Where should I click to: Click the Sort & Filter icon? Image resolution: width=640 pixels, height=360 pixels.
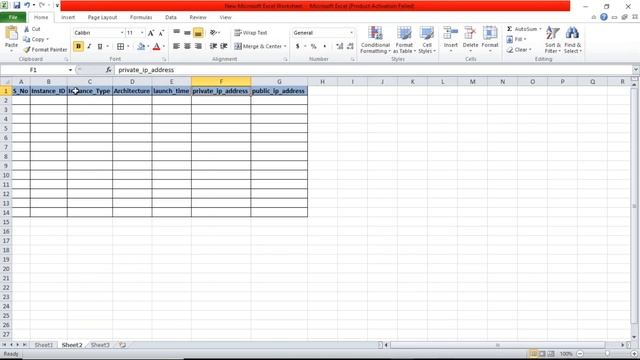pos(552,33)
